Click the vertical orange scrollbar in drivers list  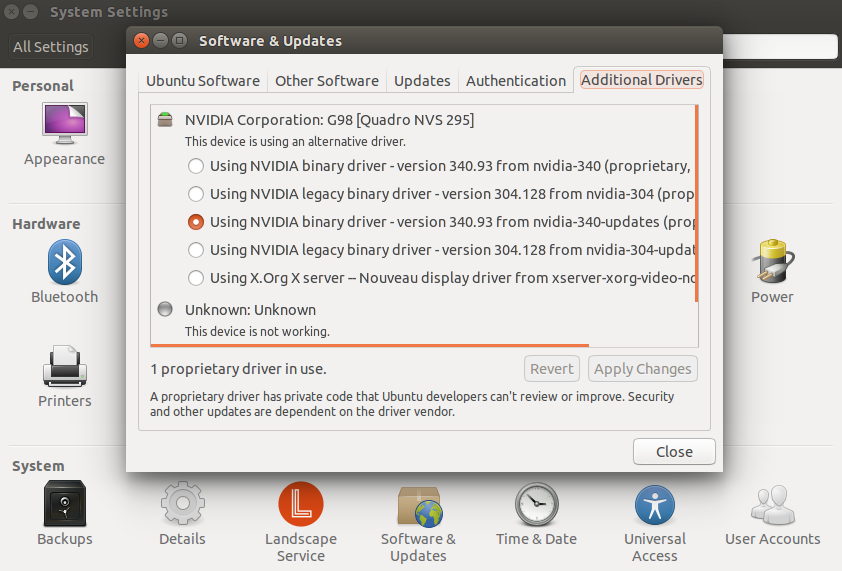click(x=696, y=204)
